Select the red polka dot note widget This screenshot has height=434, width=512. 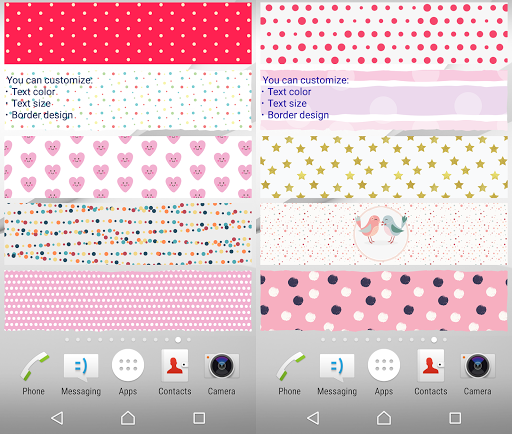[128, 33]
